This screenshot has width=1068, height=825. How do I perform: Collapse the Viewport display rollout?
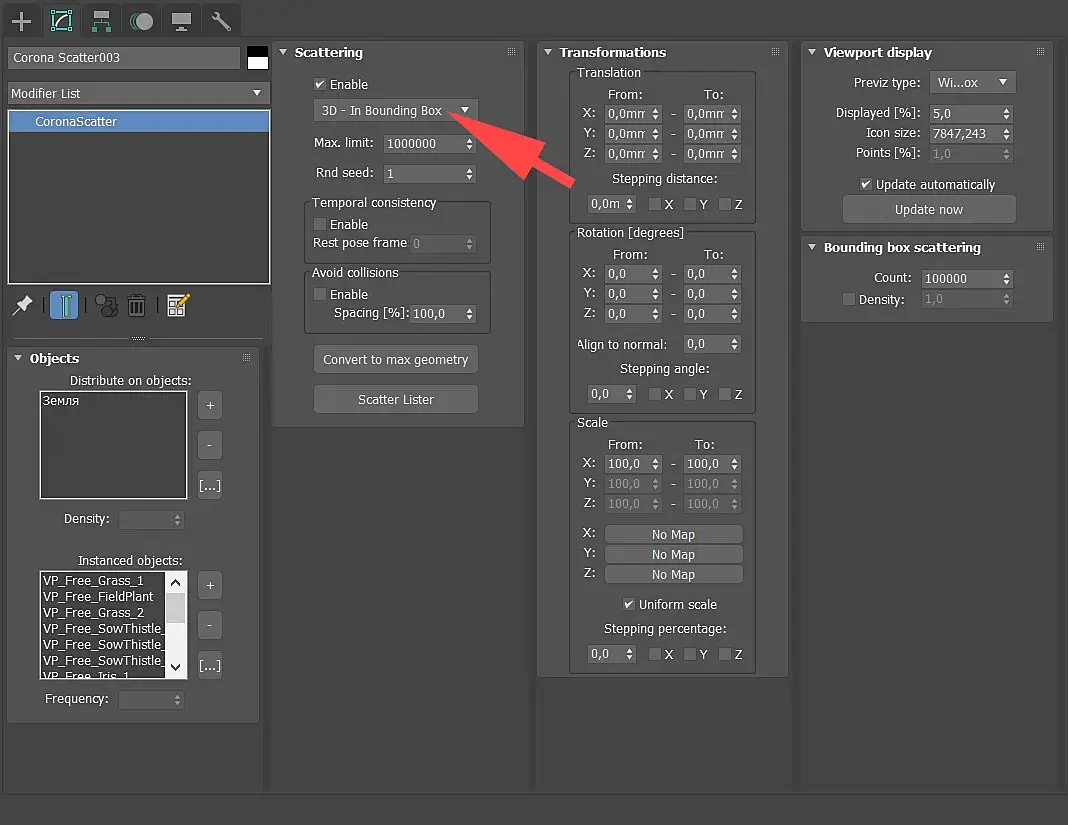click(x=812, y=52)
